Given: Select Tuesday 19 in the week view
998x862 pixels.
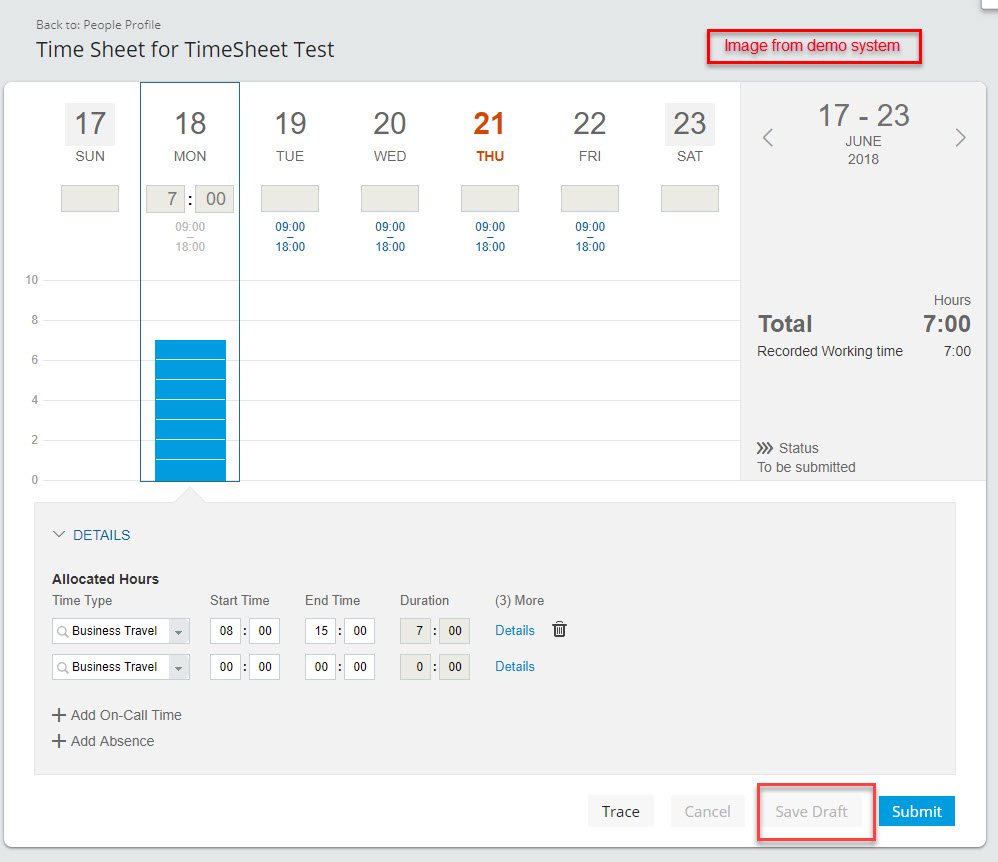Looking at the screenshot, I should 290,135.
